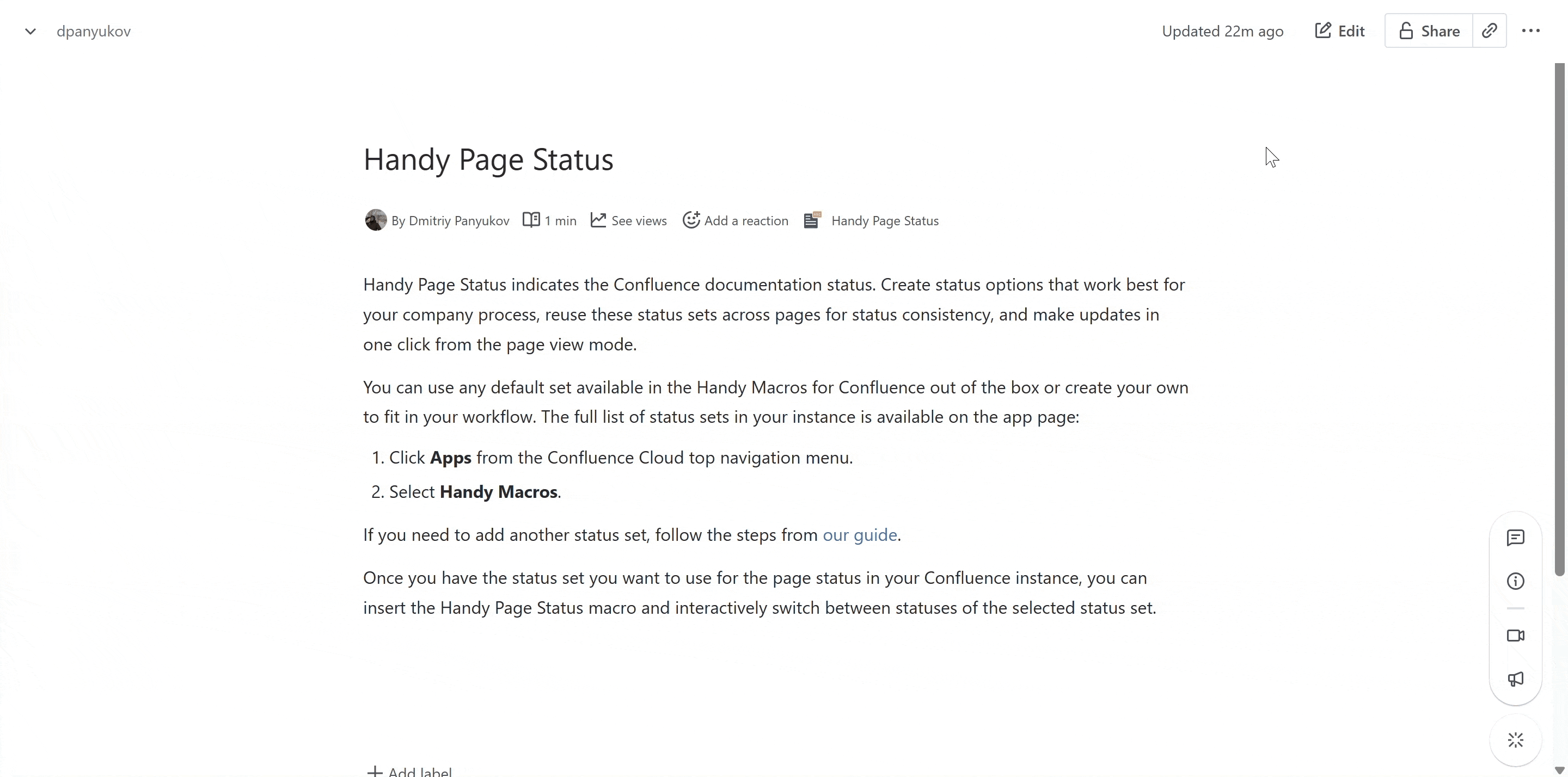
Task: Click the scrollbar down arrow
Action: coord(1559,770)
